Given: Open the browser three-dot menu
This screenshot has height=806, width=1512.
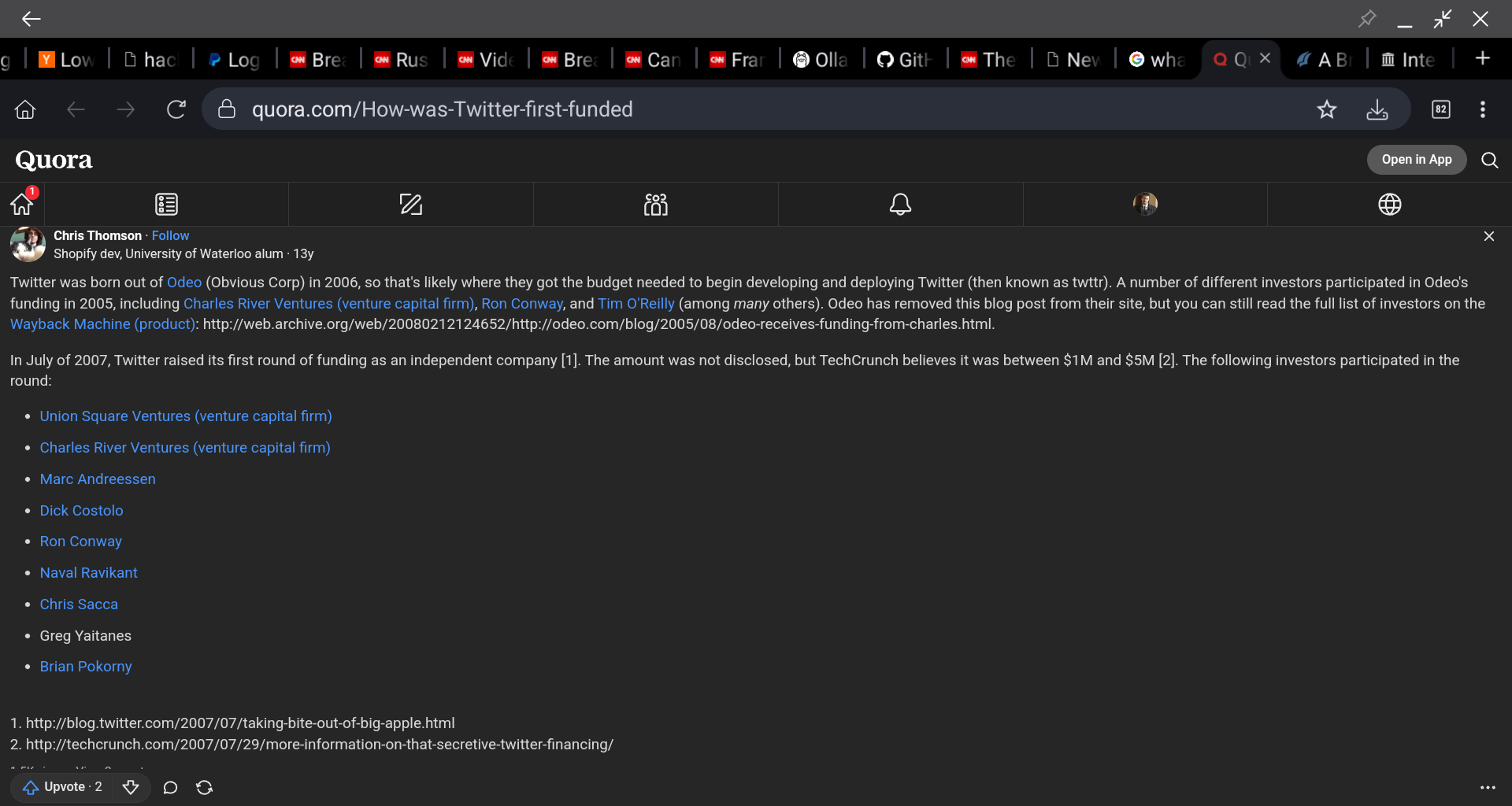Looking at the screenshot, I should click(1482, 109).
